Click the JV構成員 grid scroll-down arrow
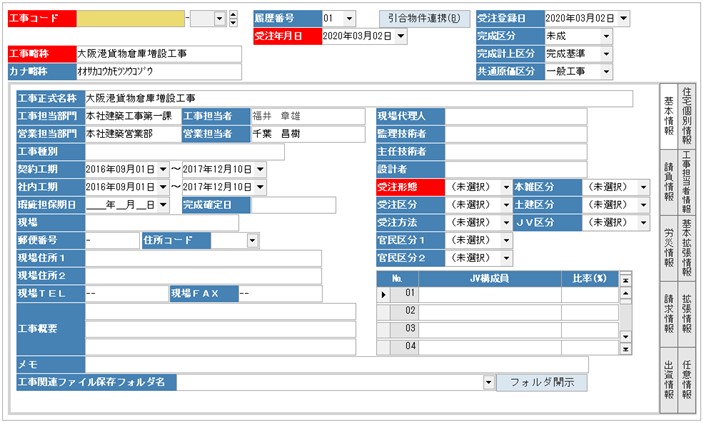Image resolution: width=703 pixels, height=423 pixels. [626, 337]
